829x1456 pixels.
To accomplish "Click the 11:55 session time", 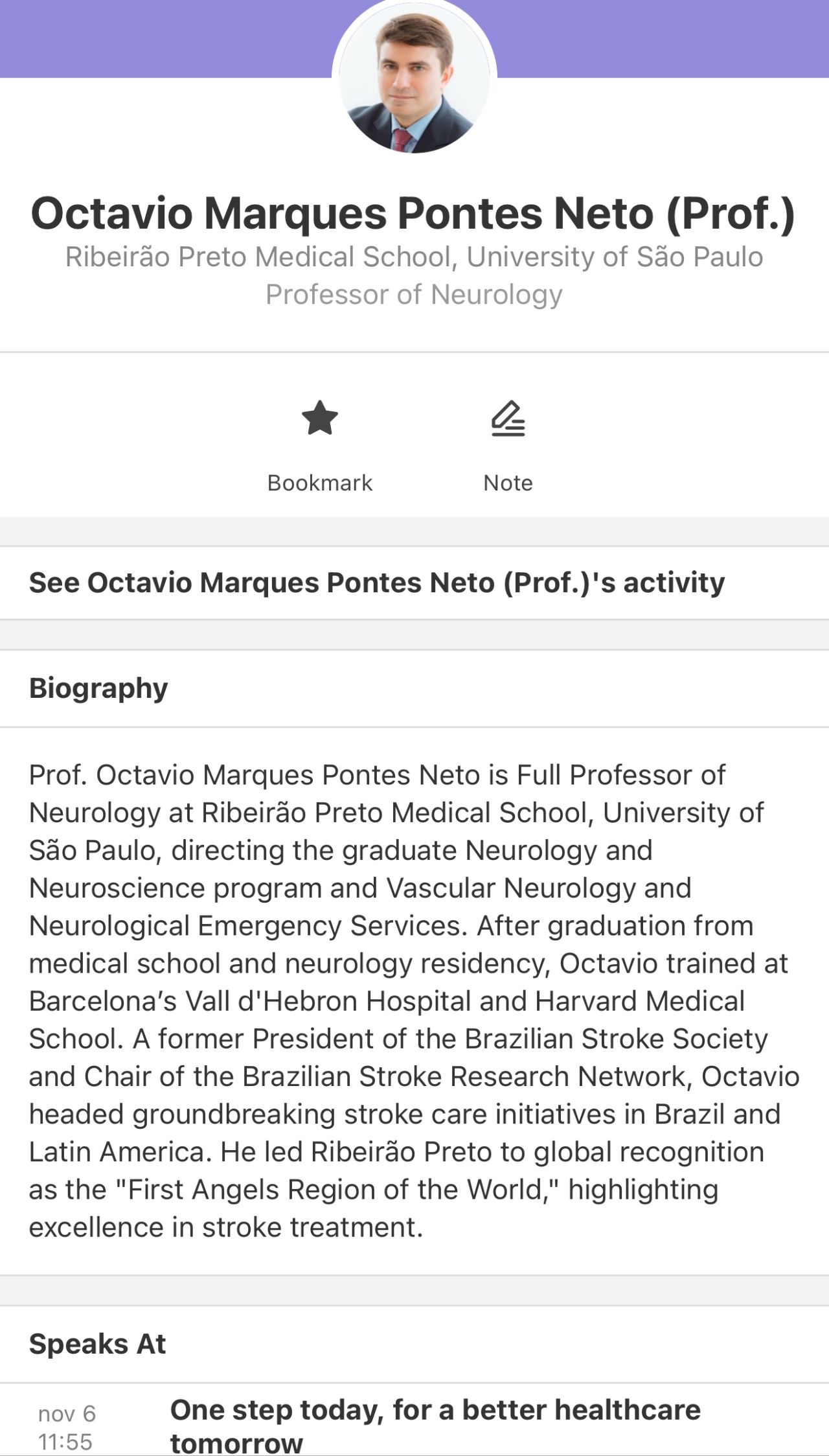I will pos(65,1442).
